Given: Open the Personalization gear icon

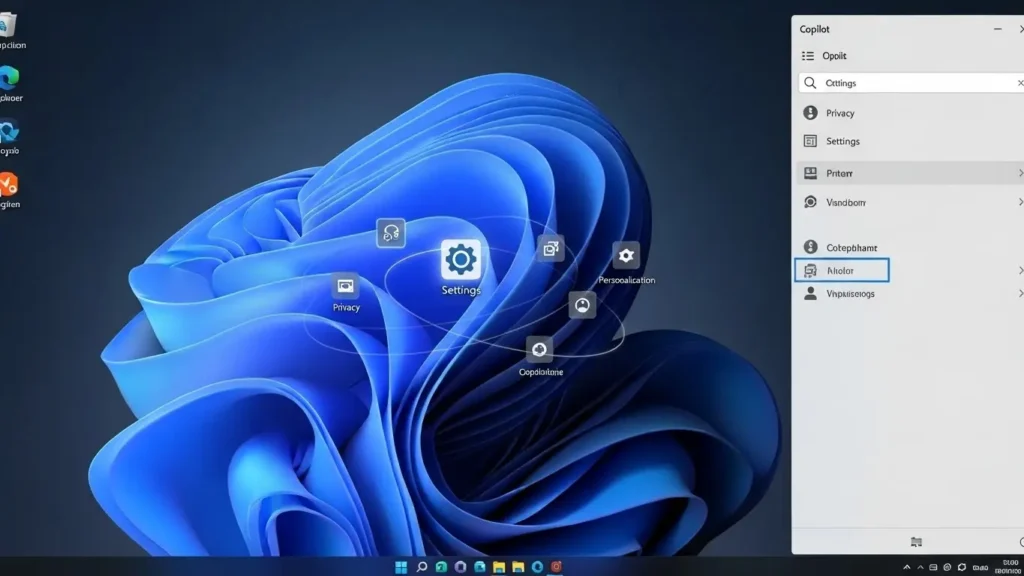Looking at the screenshot, I should click(626, 256).
